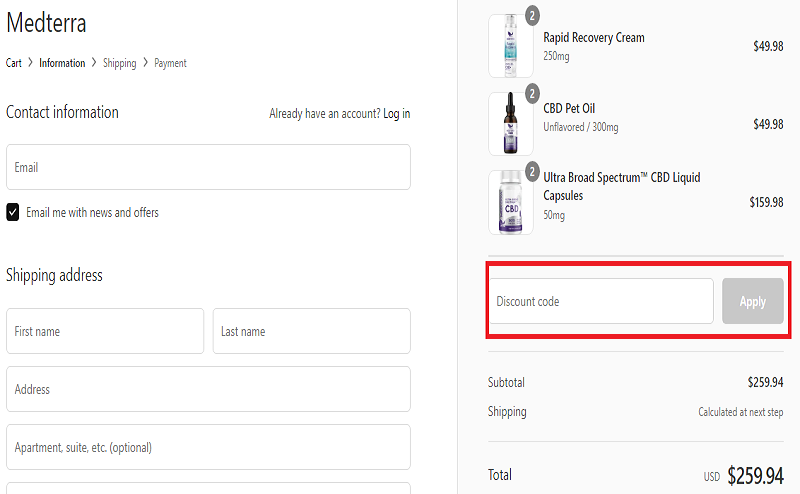Select the Payment breadcrumb step
The height and width of the screenshot is (494, 800).
point(170,63)
